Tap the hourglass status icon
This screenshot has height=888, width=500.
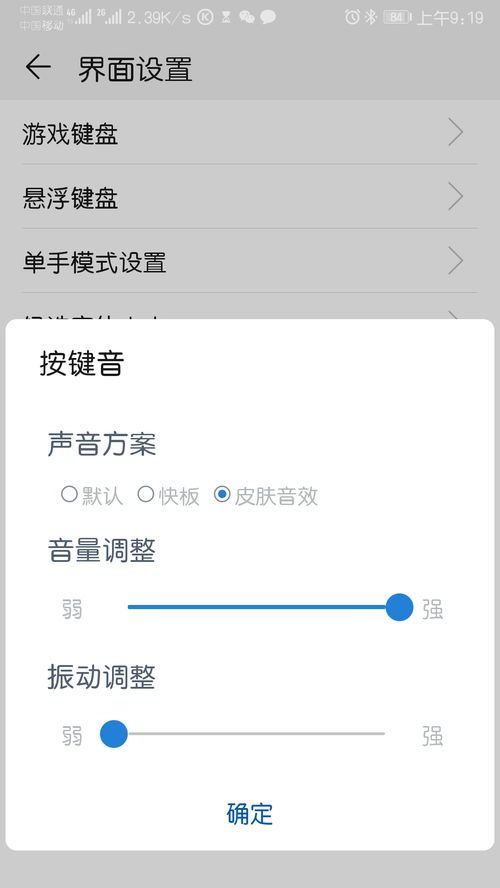227,18
